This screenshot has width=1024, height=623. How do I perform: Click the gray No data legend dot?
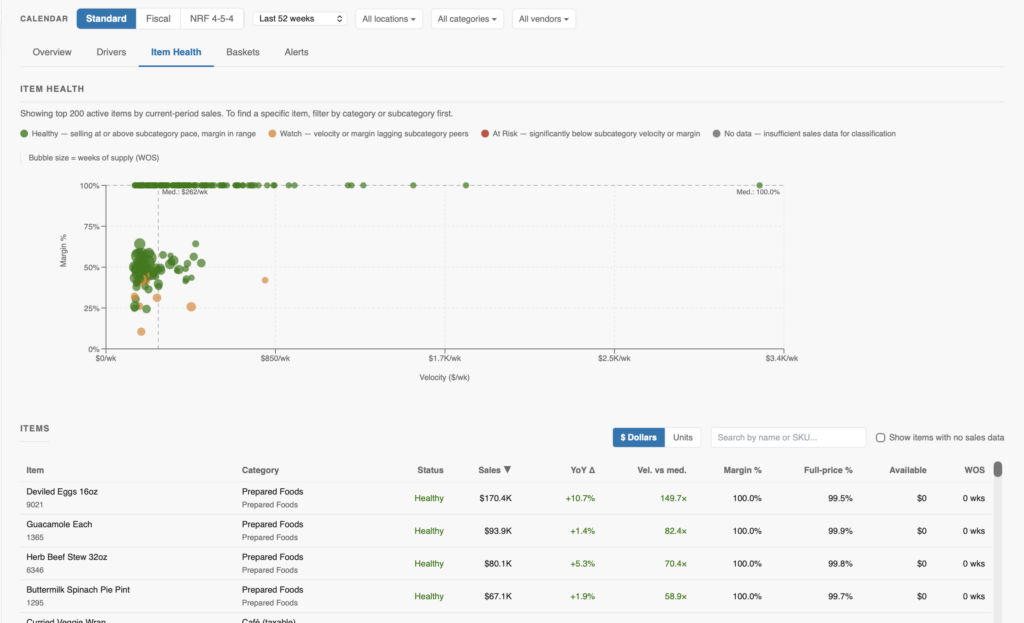click(716, 133)
